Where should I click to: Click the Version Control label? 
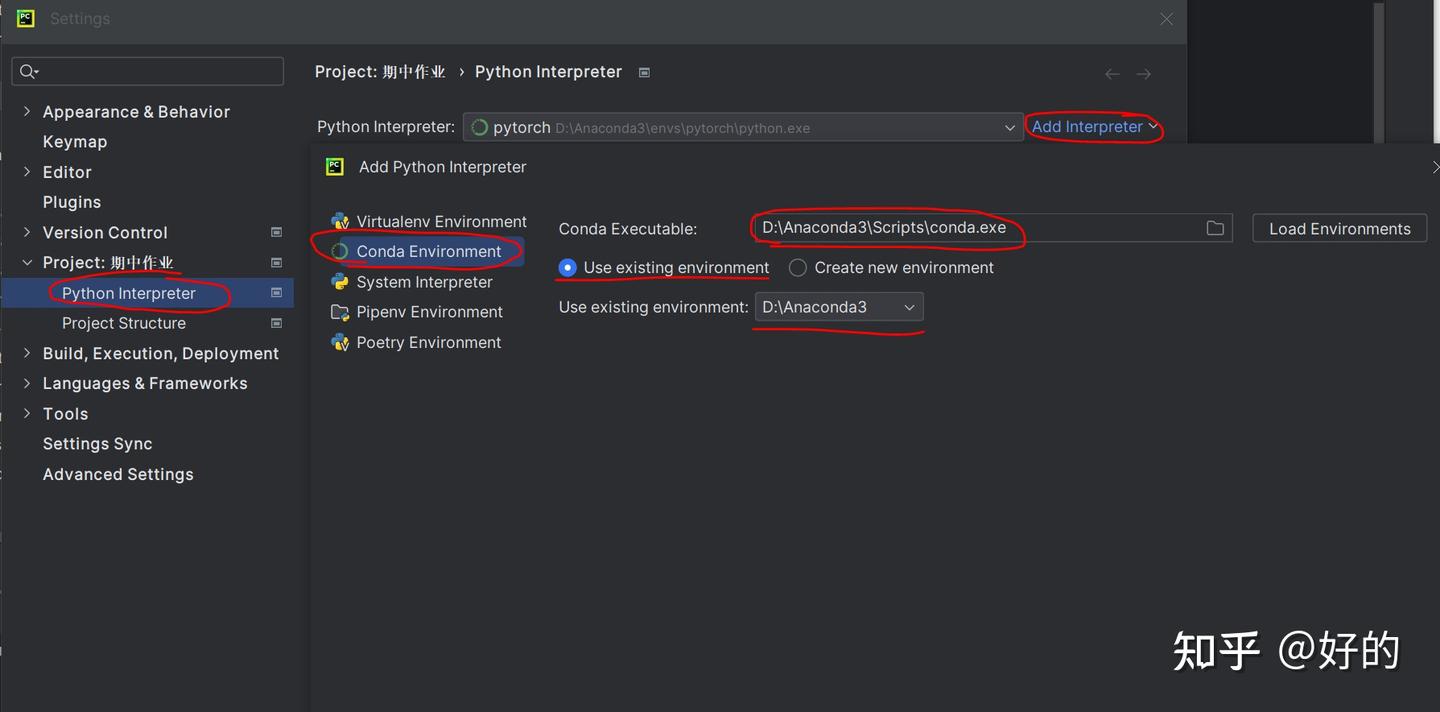click(105, 232)
